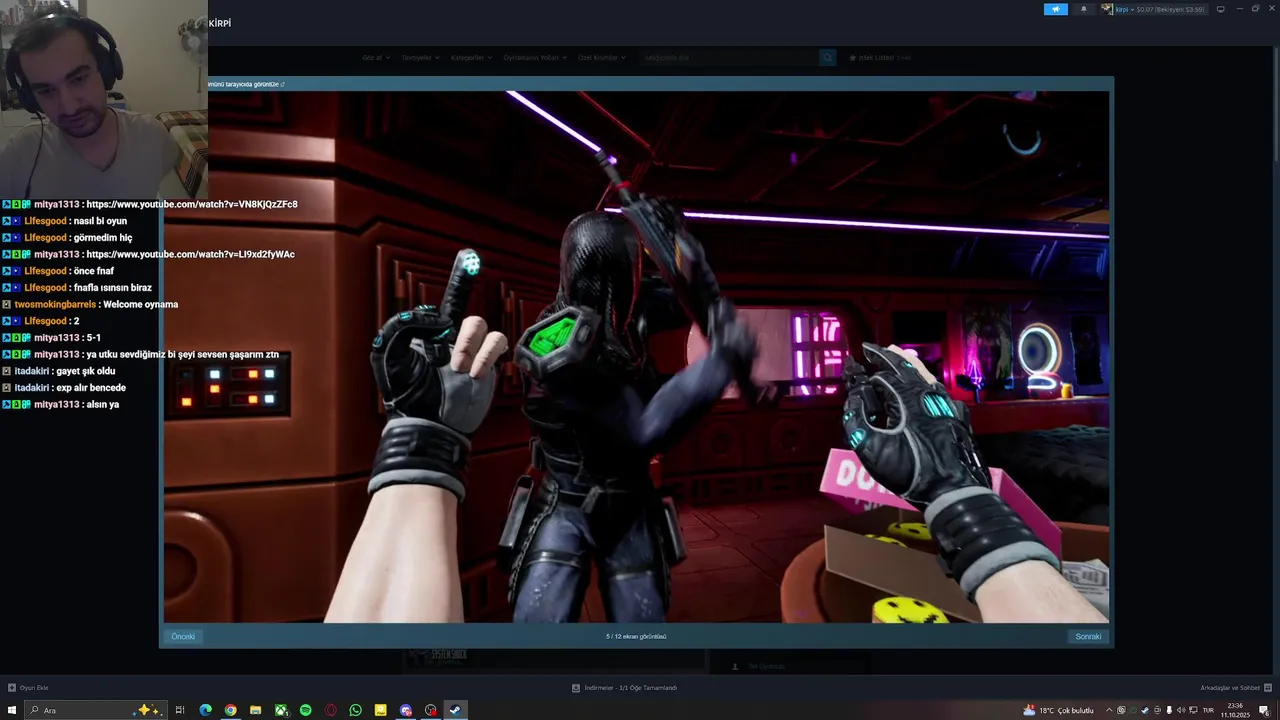Open İstek Listesi wishlist link
The height and width of the screenshot is (720, 1280).
(x=880, y=58)
